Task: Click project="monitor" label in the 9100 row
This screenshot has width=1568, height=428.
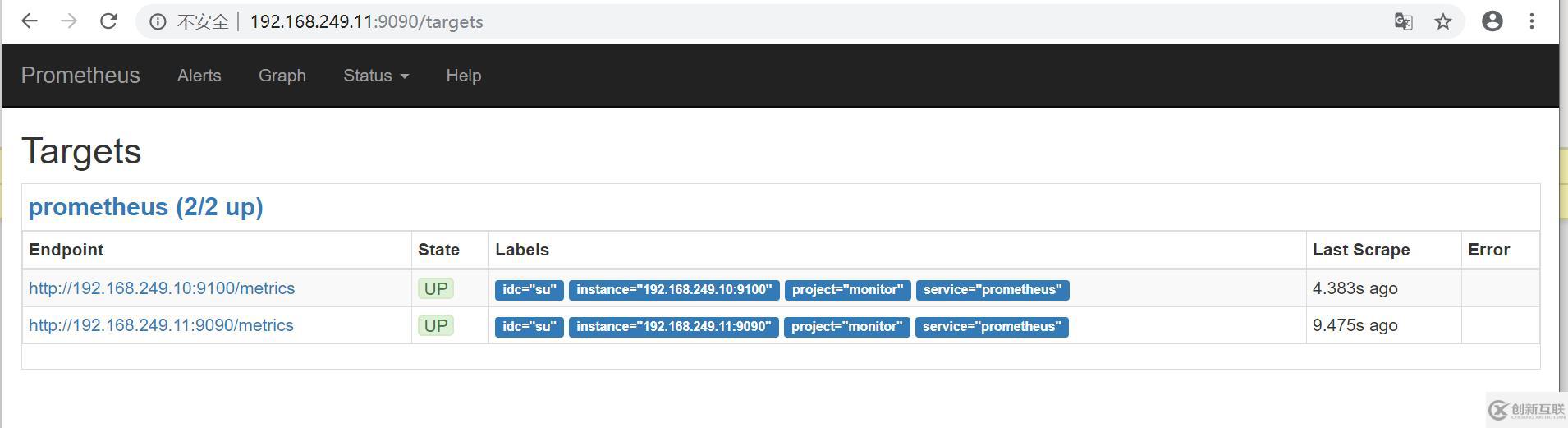Action: point(847,290)
